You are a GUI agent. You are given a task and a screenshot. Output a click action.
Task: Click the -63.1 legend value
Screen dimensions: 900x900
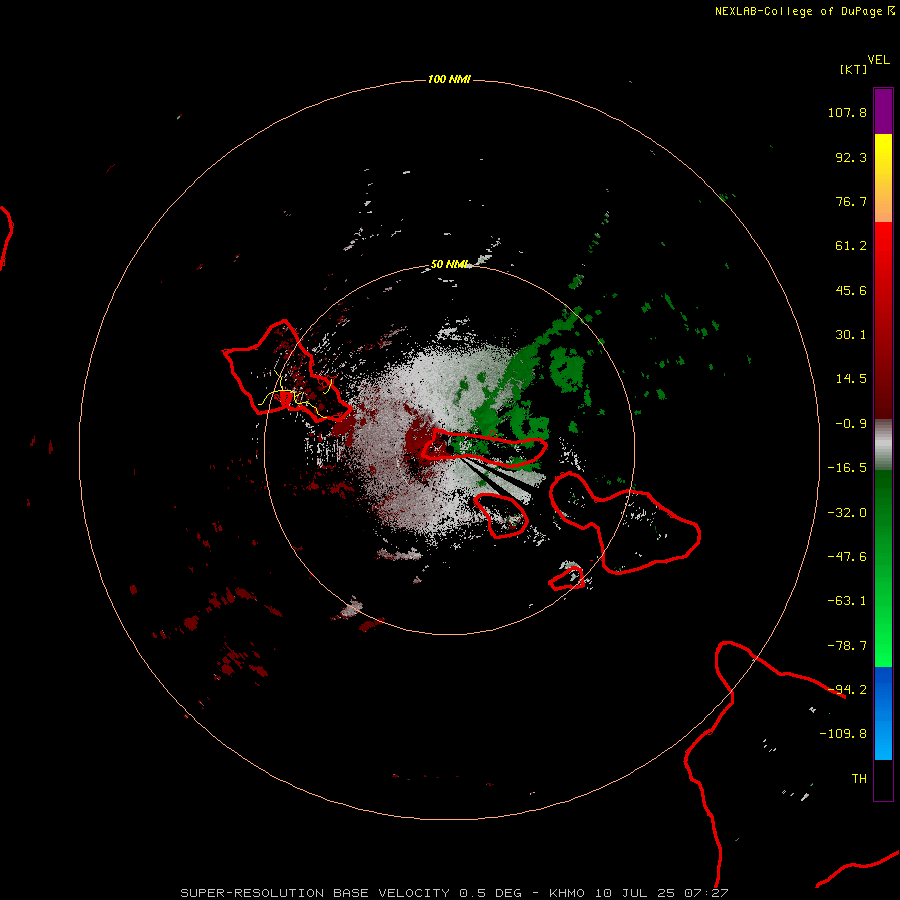[847, 601]
